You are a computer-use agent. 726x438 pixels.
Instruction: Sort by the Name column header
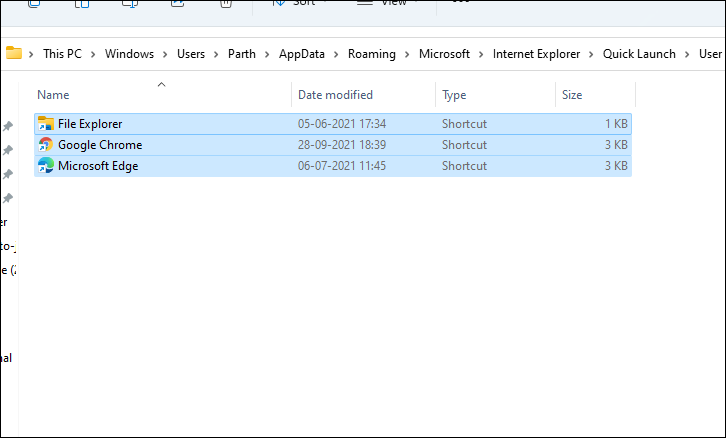tap(53, 95)
